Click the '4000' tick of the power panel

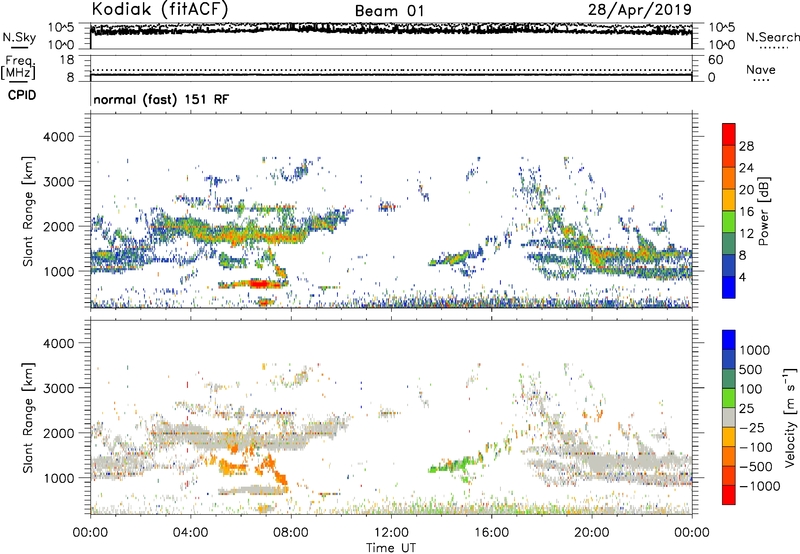coord(59,137)
